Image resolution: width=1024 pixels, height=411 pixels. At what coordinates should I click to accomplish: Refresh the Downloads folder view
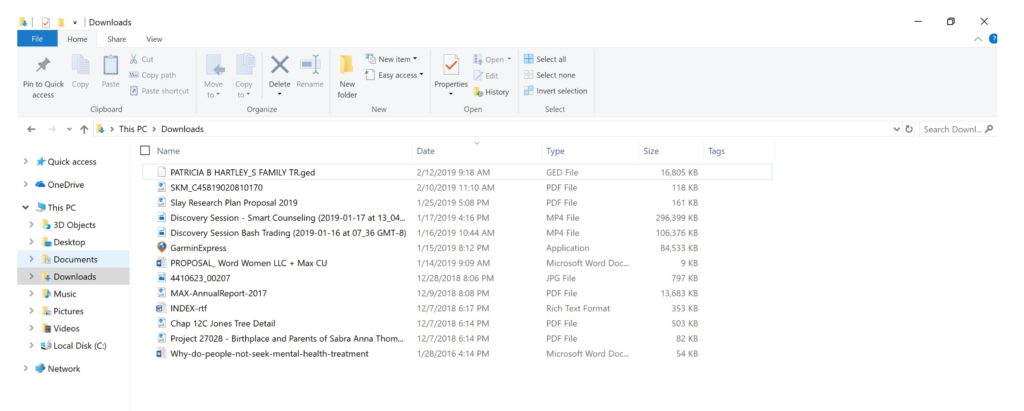[909, 129]
